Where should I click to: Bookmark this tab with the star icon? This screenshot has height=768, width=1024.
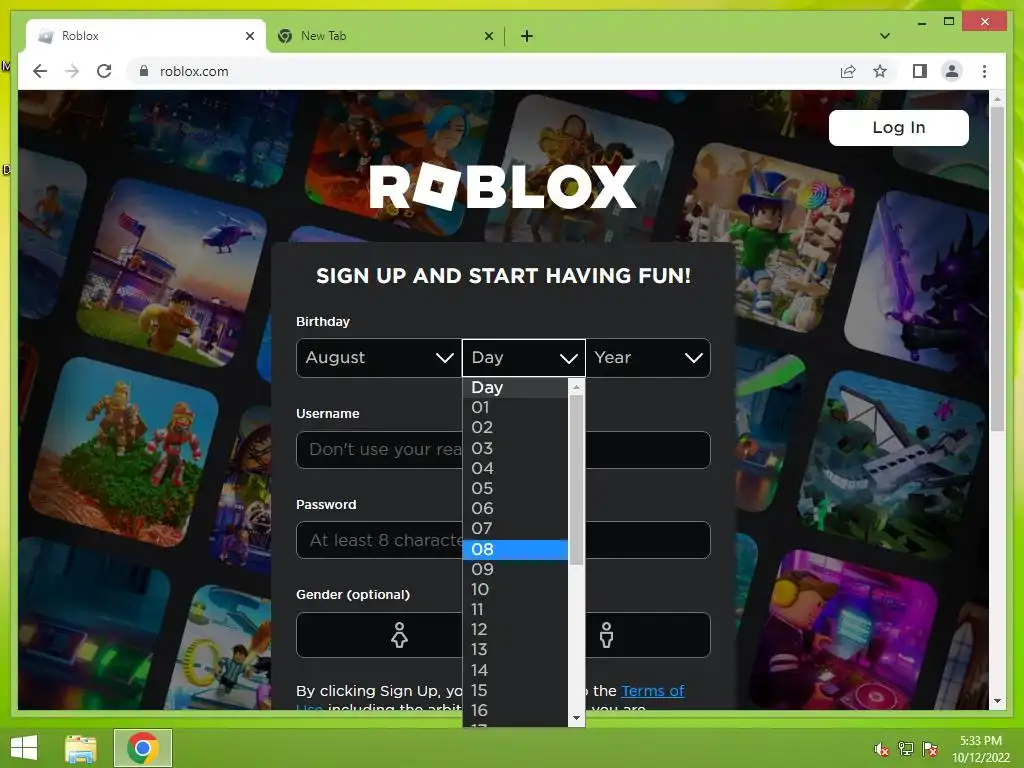coord(880,71)
